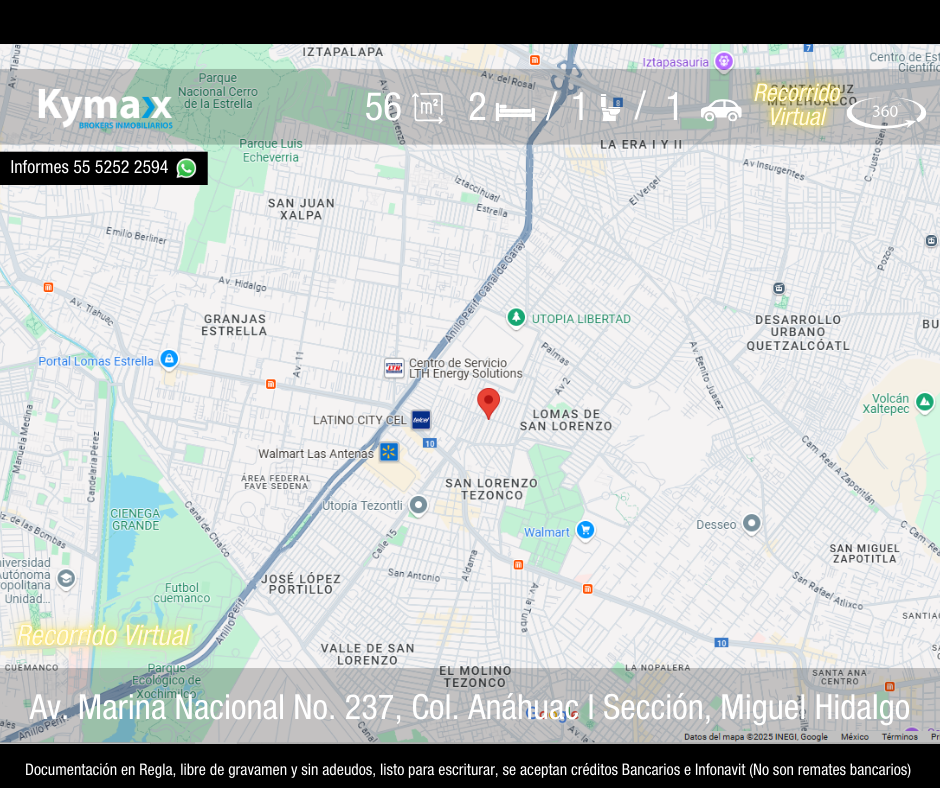Click the SAN JUAN XALPA neighborhood label
Screen dimensions: 940x788
pyautogui.click(x=301, y=209)
